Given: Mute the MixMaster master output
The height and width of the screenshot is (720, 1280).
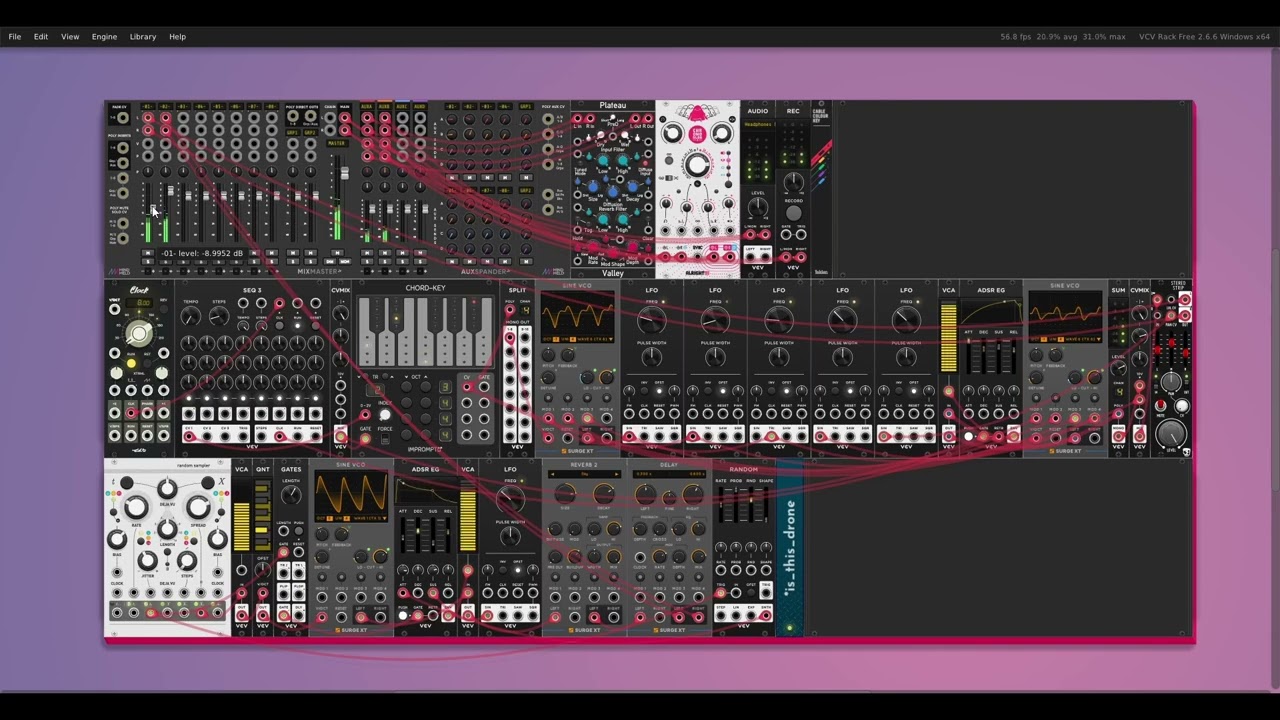Looking at the screenshot, I should (337, 252).
